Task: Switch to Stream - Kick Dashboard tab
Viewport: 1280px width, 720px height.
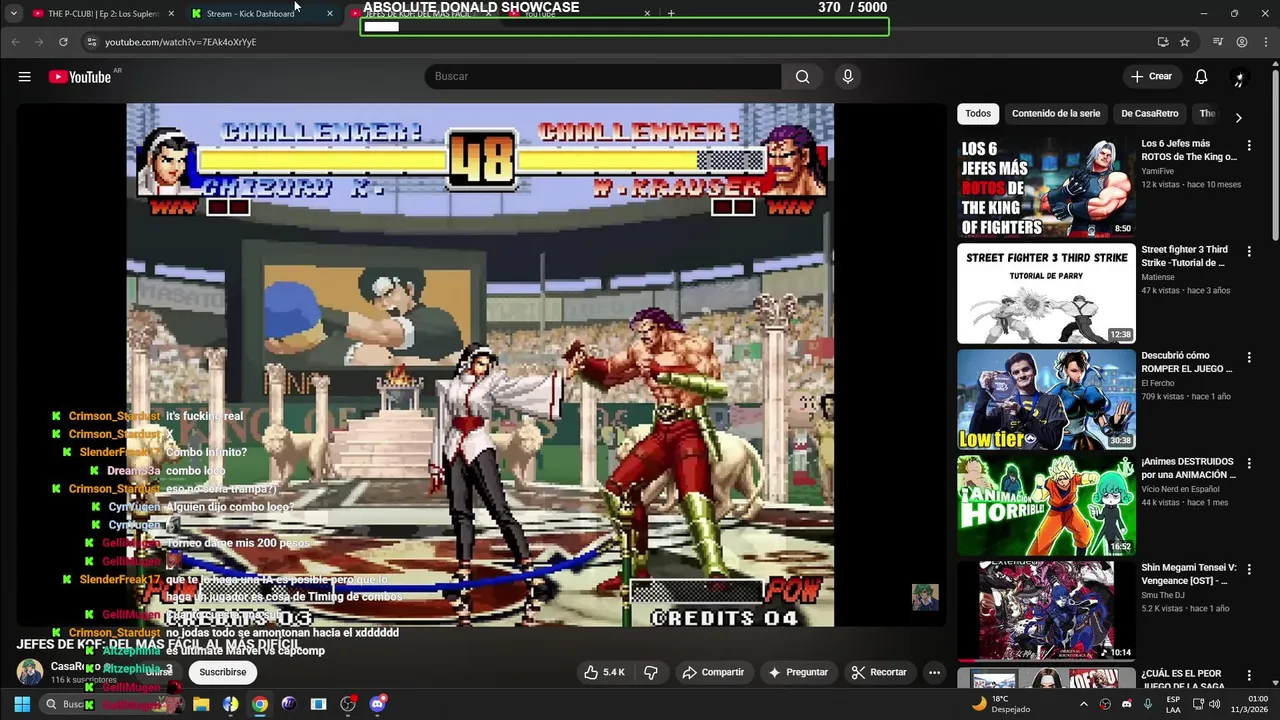Action: [260, 14]
